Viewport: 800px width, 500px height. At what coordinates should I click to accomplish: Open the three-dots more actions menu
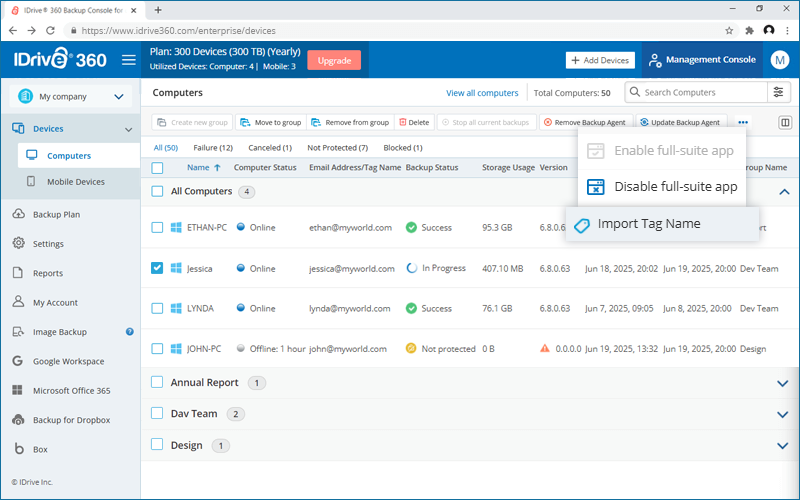[x=743, y=122]
